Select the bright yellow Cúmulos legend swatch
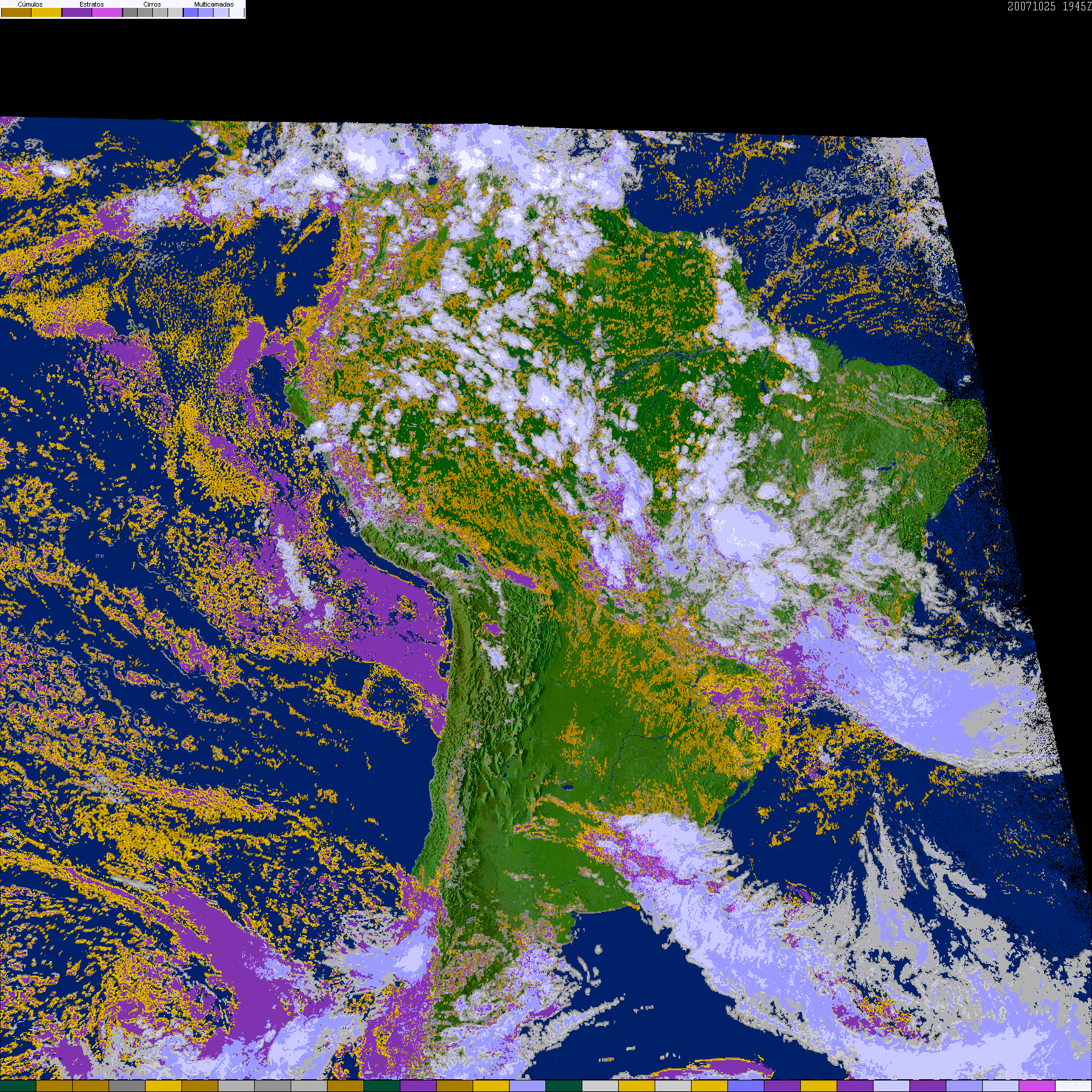Viewport: 1092px width, 1092px height. pyautogui.click(x=47, y=12)
